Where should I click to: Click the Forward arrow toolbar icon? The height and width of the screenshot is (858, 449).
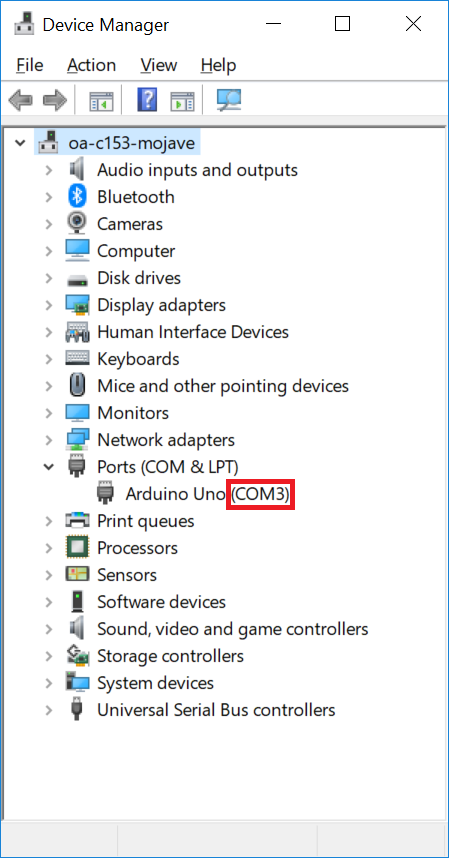(x=55, y=101)
